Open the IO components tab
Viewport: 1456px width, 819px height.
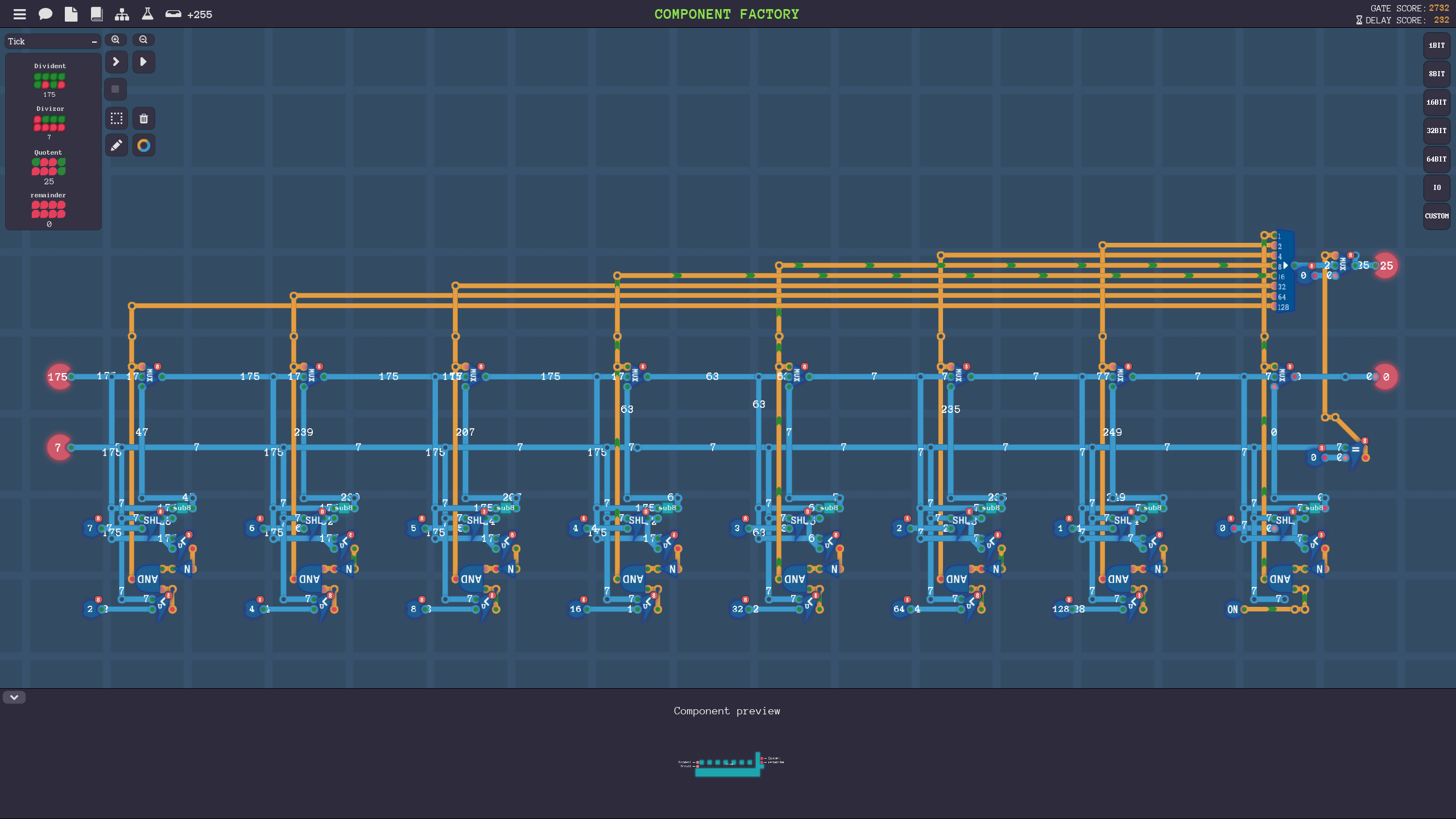tap(1437, 188)
